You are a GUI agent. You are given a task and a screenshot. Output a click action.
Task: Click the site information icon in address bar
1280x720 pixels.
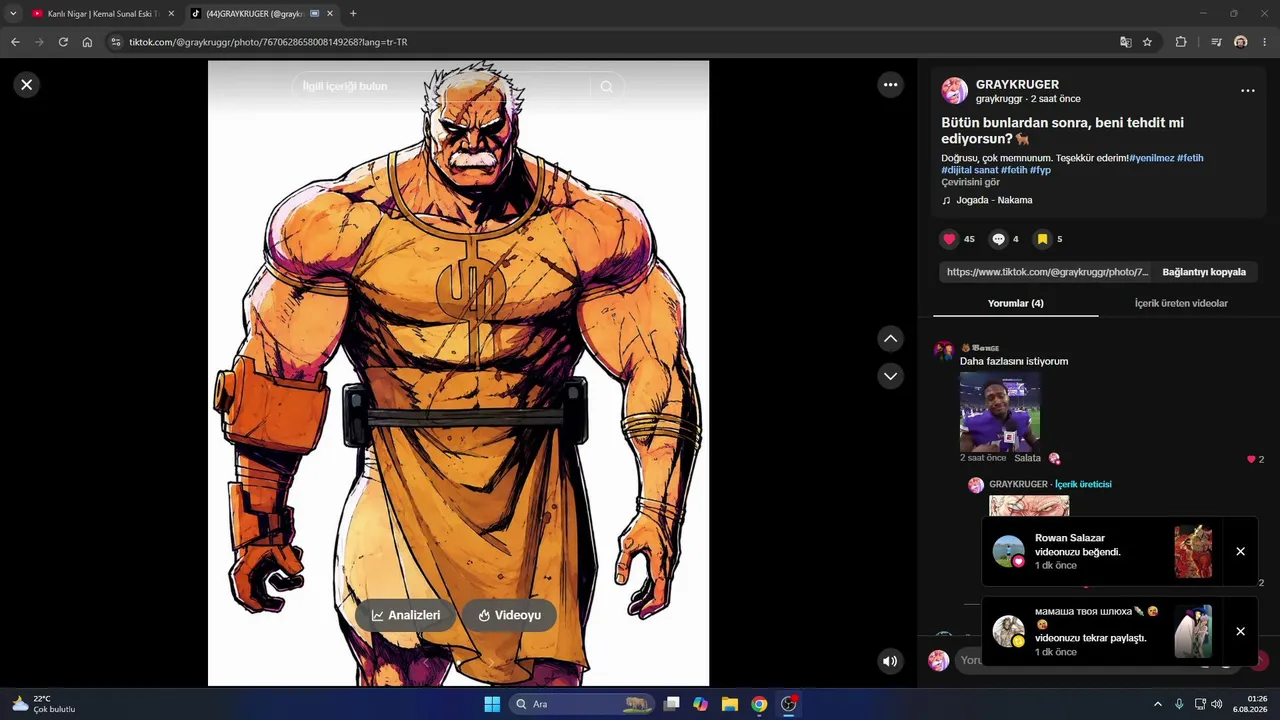click(116, 42)
